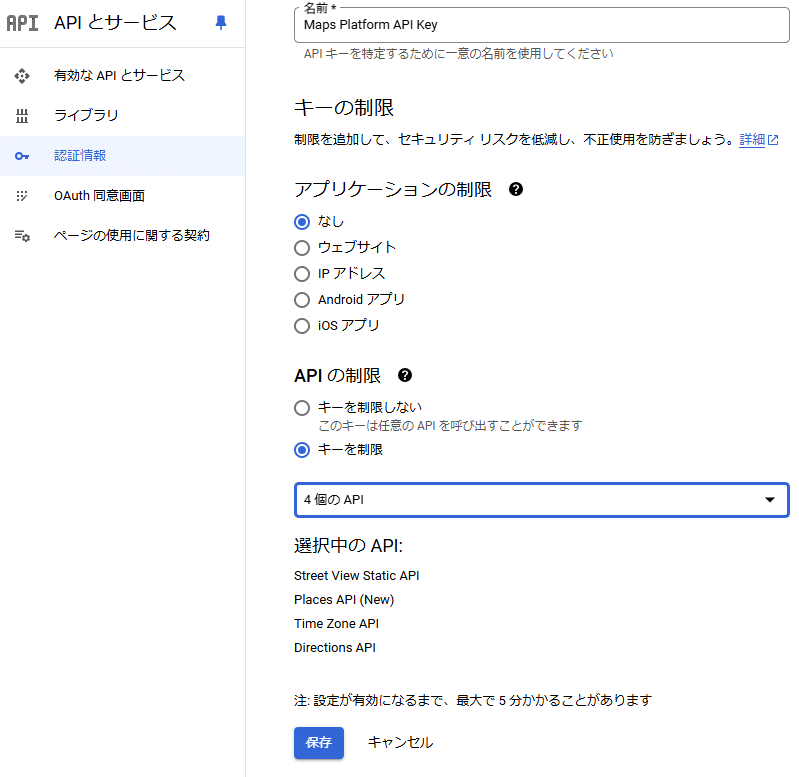Choose the IP アドレス radio option

pos(302,274)
